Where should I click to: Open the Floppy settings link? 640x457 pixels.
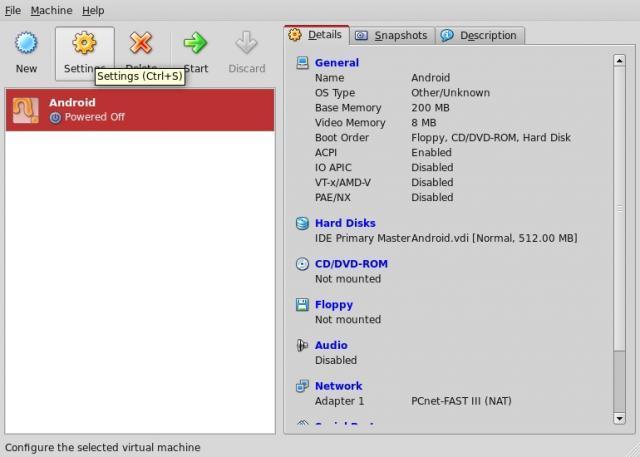(x=334, y=305)
